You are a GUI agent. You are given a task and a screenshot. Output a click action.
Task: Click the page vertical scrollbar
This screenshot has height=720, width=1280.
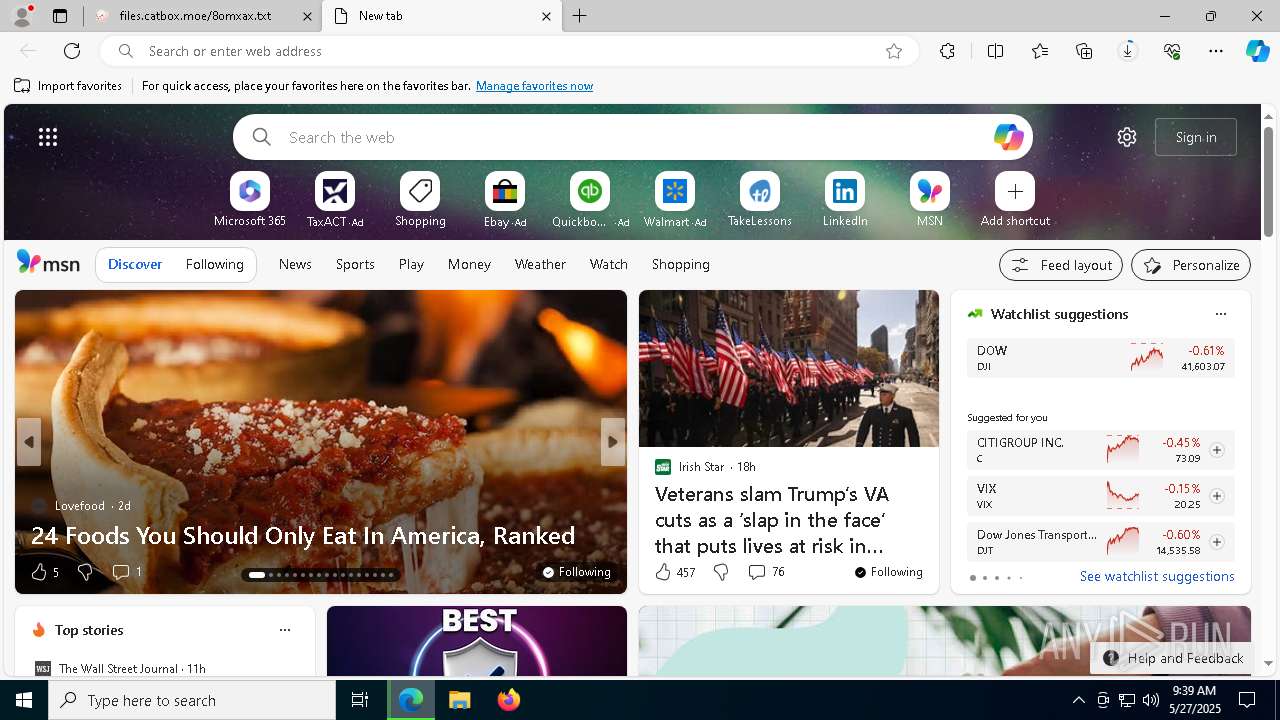[x=1268, y=183]
